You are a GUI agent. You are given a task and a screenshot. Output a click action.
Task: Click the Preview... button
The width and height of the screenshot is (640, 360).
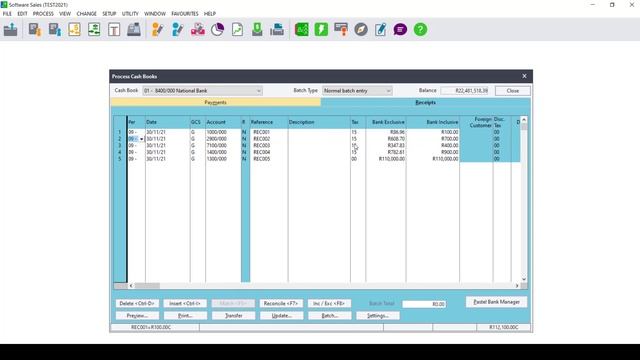137,316
